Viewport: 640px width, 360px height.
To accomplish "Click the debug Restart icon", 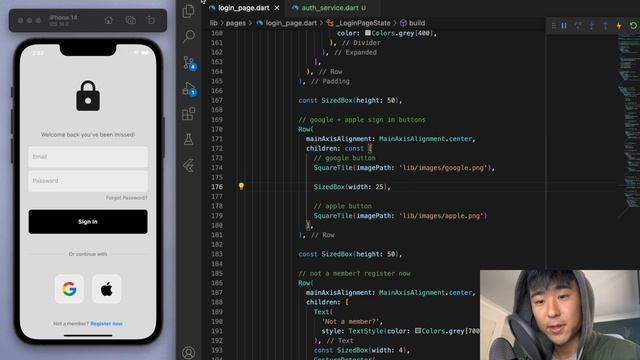I will [633, 26].
